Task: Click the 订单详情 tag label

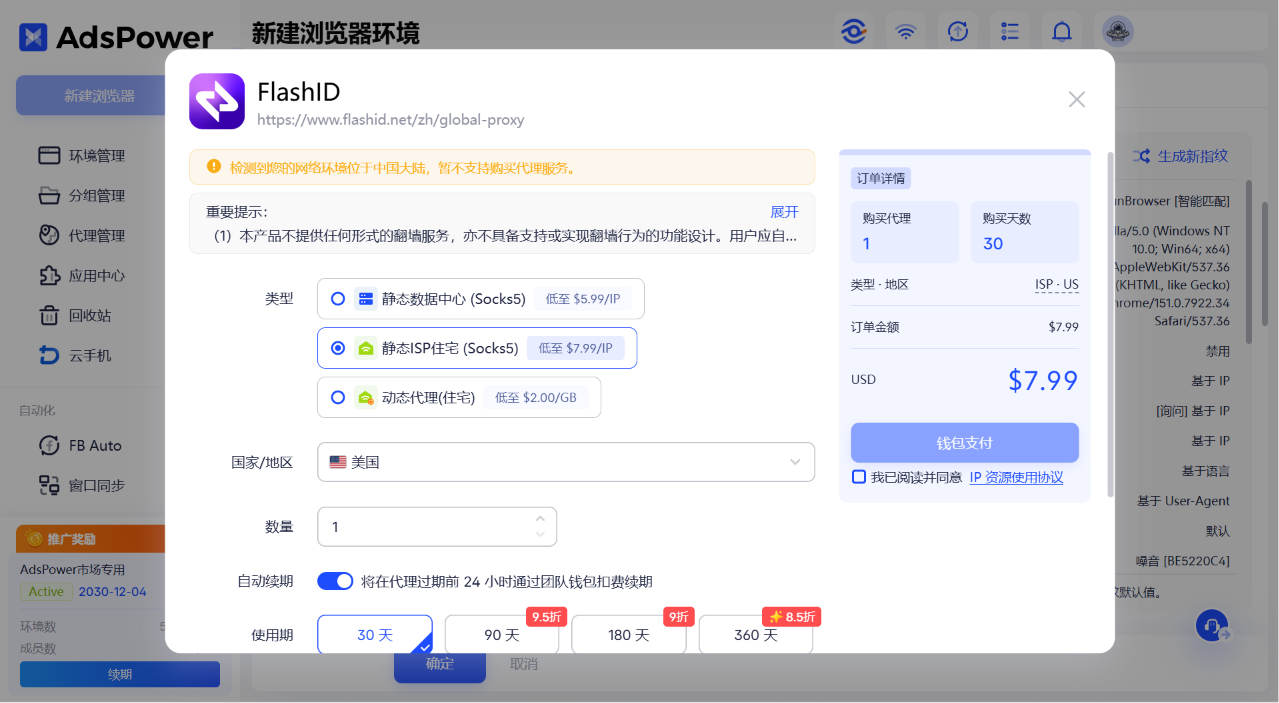Action: (x=881, y=179)
